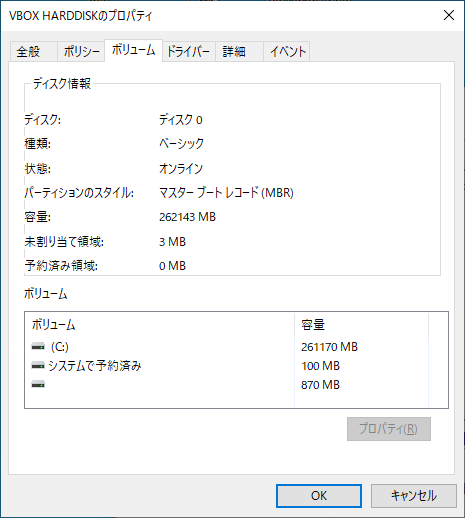Open the ドライバー tab
This screenshot has width=465, height=518.
tap(188, 51)
